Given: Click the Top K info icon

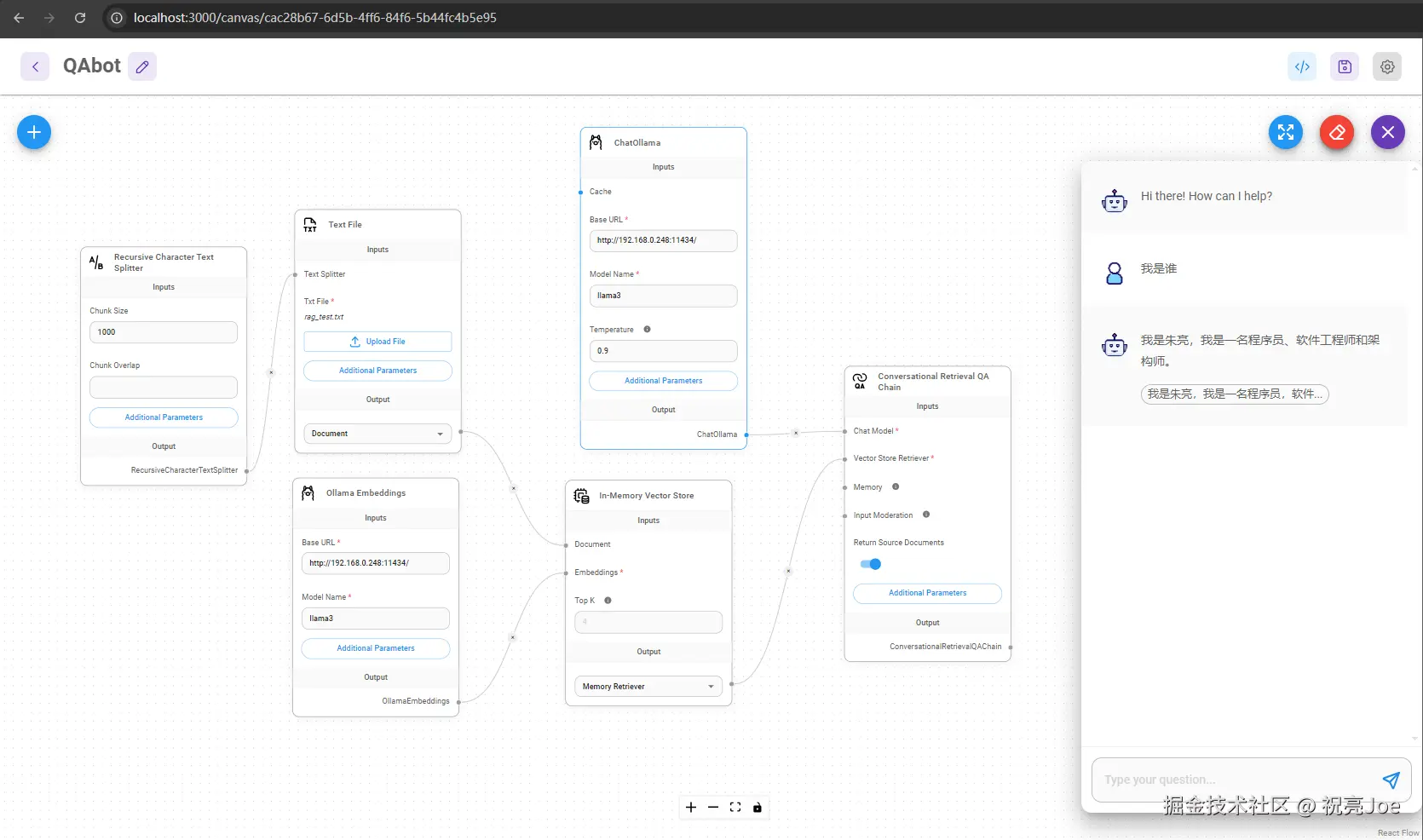Looking at the screenshot, I should pyautogui.click(x=608, y=601).
